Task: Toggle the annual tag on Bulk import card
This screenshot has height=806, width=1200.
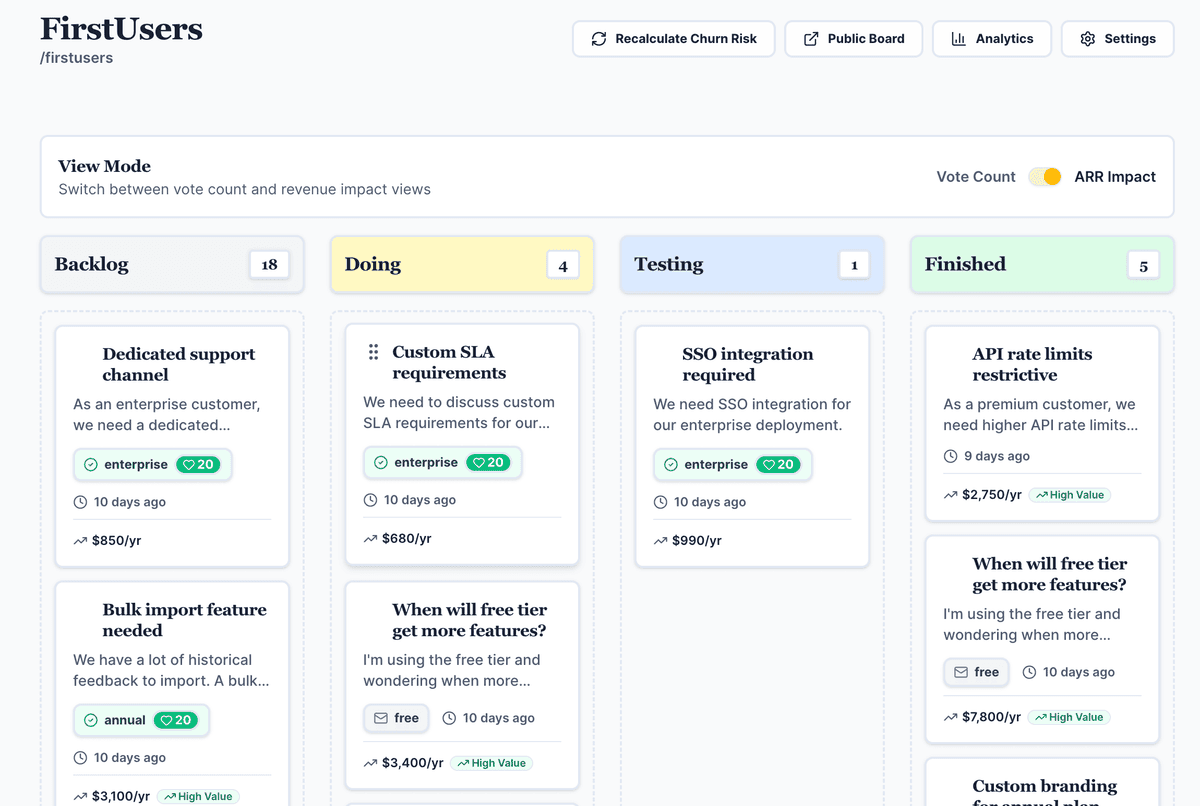Action: (141, 720)
